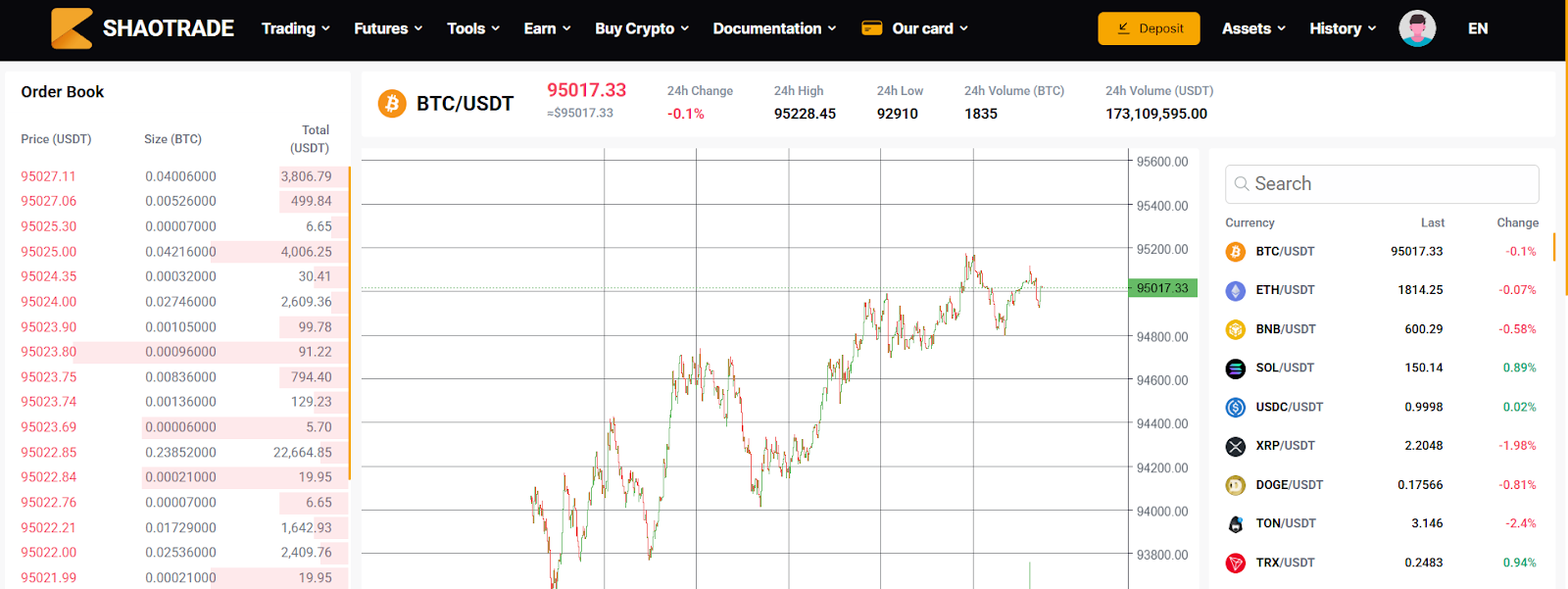The image size is (1568, 589).
Task: Click the Order Book panel title
Action: (x=63, y=92)
